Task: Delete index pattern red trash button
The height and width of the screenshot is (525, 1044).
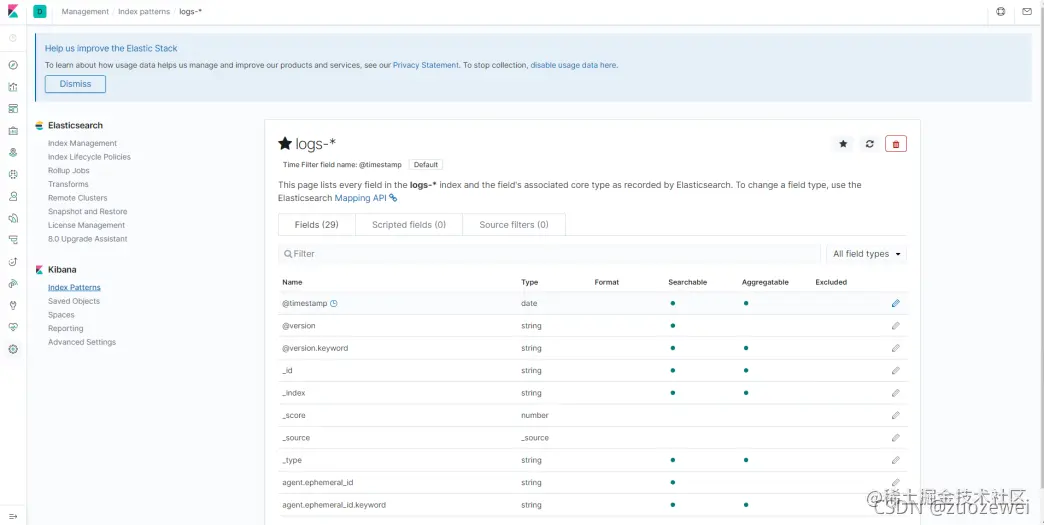Action: tap(896, 144)
